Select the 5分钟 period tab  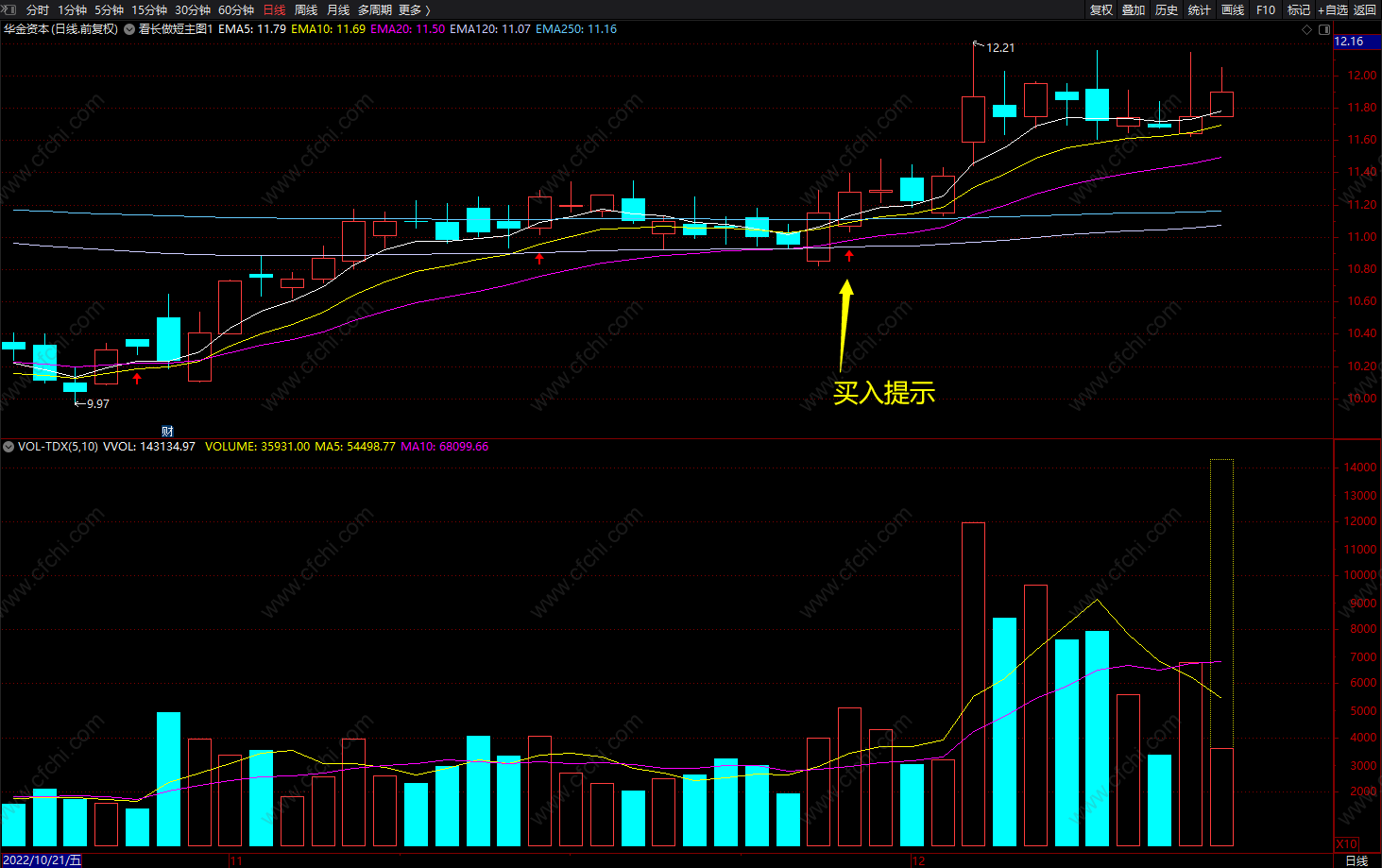point(109,9)
